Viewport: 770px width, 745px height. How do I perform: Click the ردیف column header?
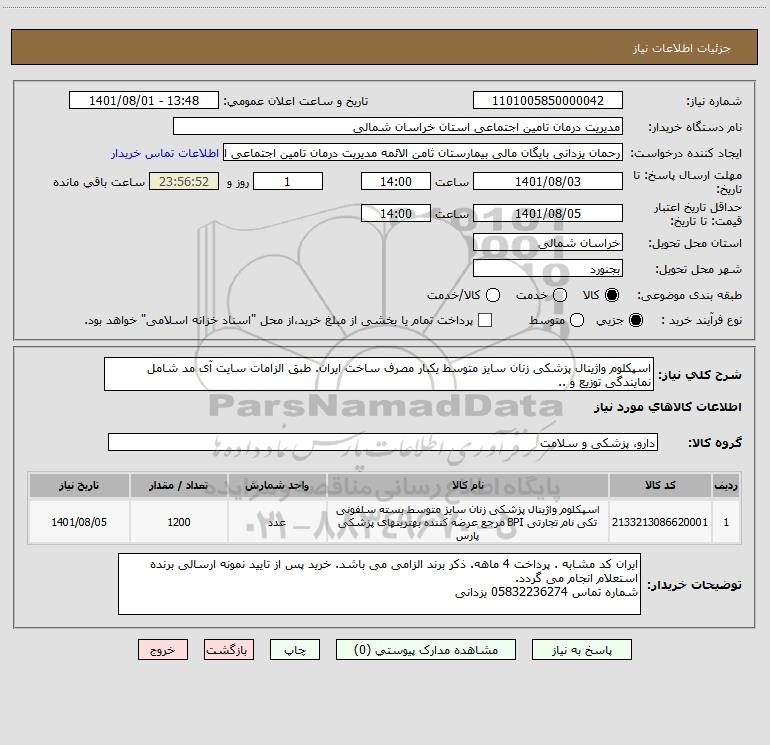(x=726, y=485)
